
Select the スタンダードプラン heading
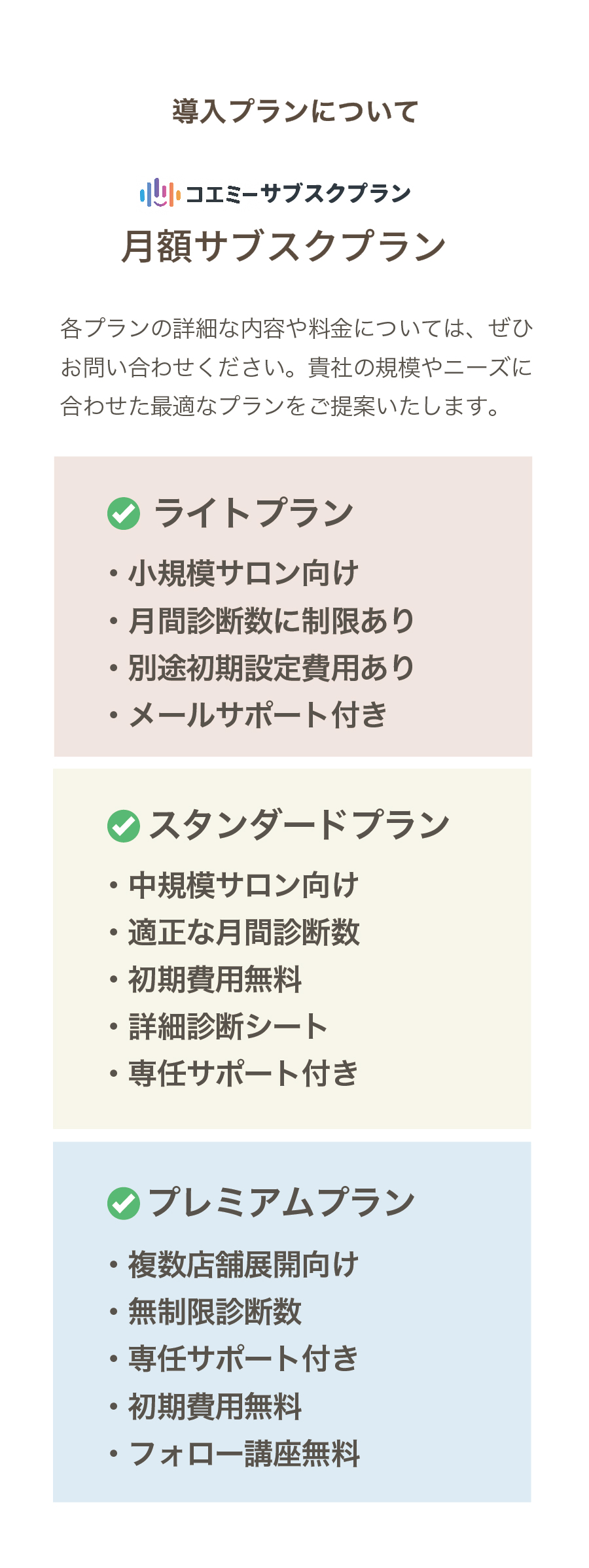click(x=299, y=825)
